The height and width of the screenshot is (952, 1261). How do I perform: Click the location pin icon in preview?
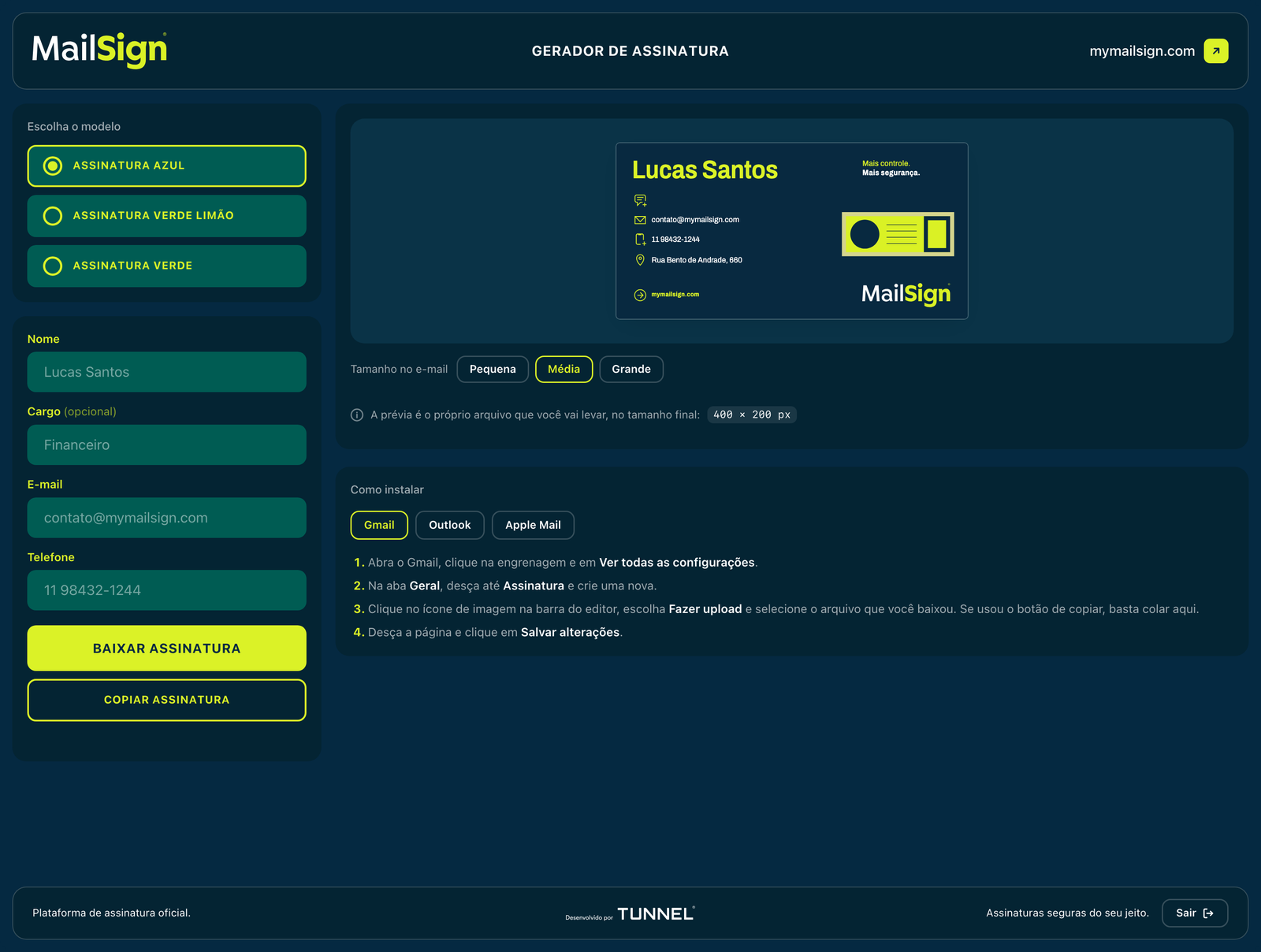(x=640, y=260)
